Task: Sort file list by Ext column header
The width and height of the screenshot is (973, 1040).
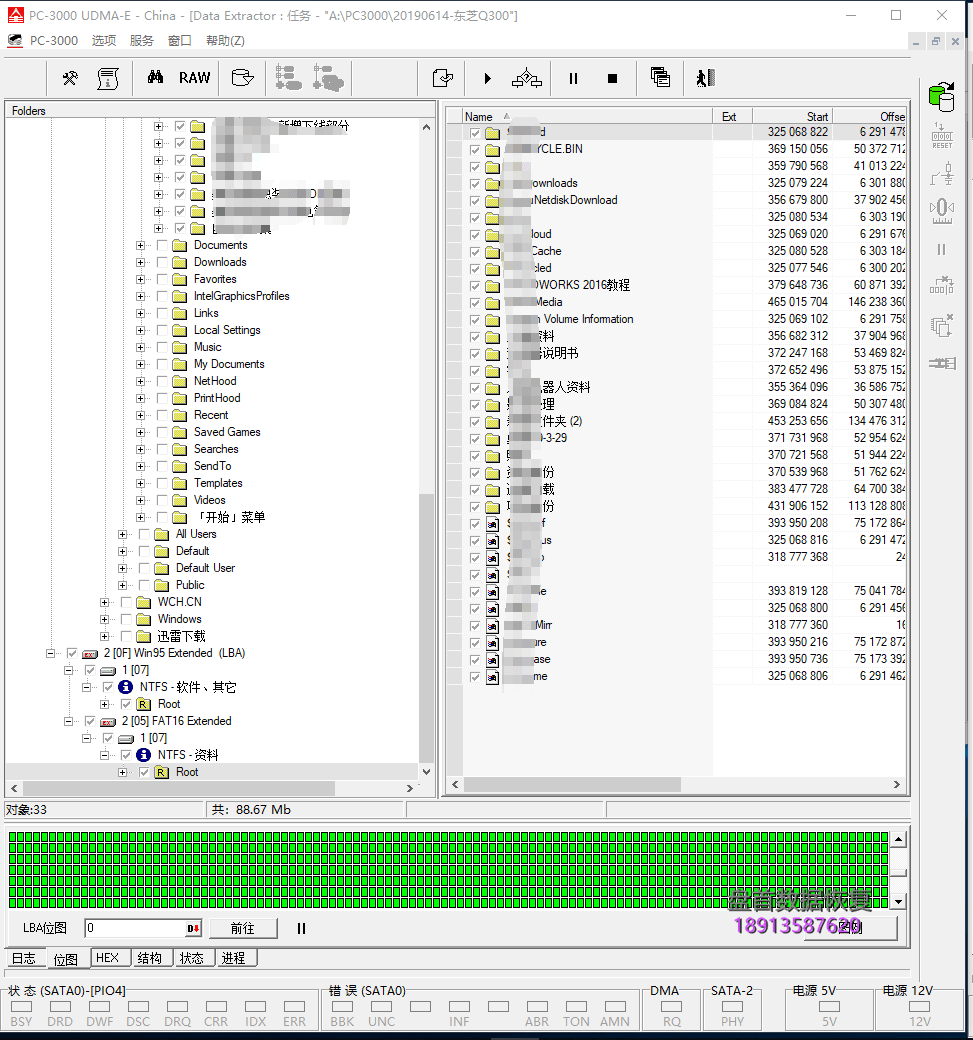Action: click(x=732, y=117)
